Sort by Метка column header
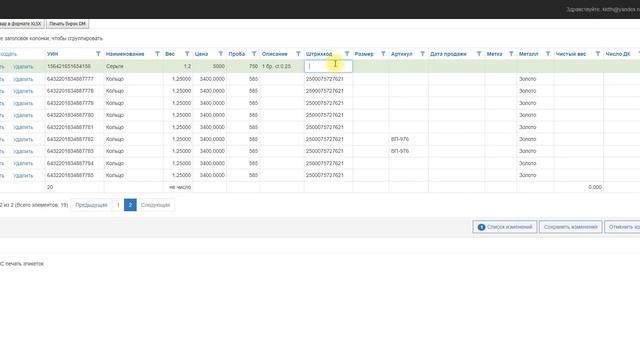The image size is (640, 360). click(x=494, y=54)
